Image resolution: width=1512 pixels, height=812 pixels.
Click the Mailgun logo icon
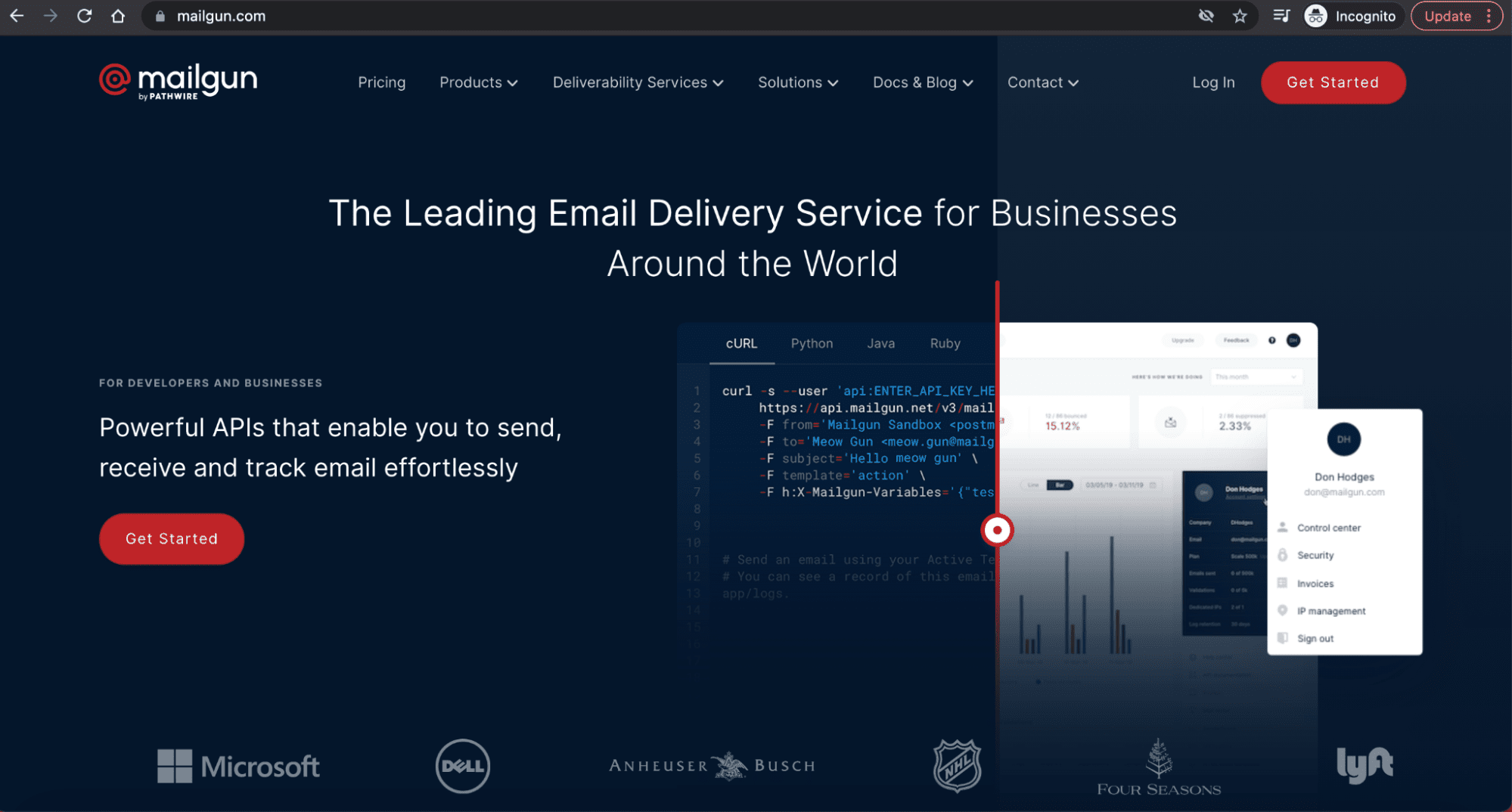[115, 81]
